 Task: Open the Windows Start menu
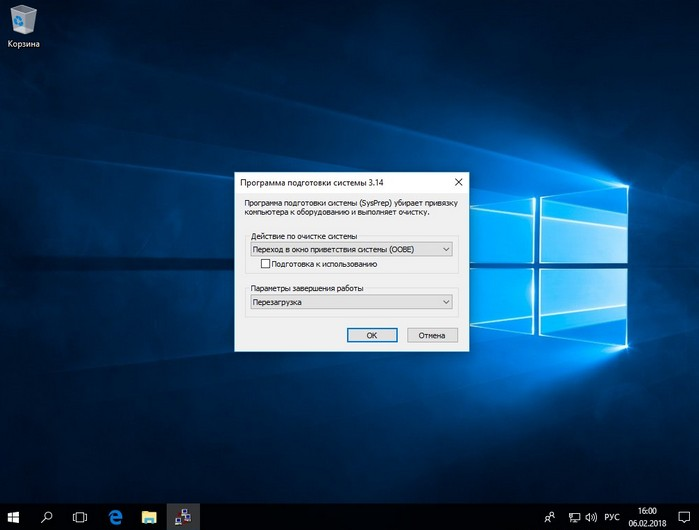point(13,517)
